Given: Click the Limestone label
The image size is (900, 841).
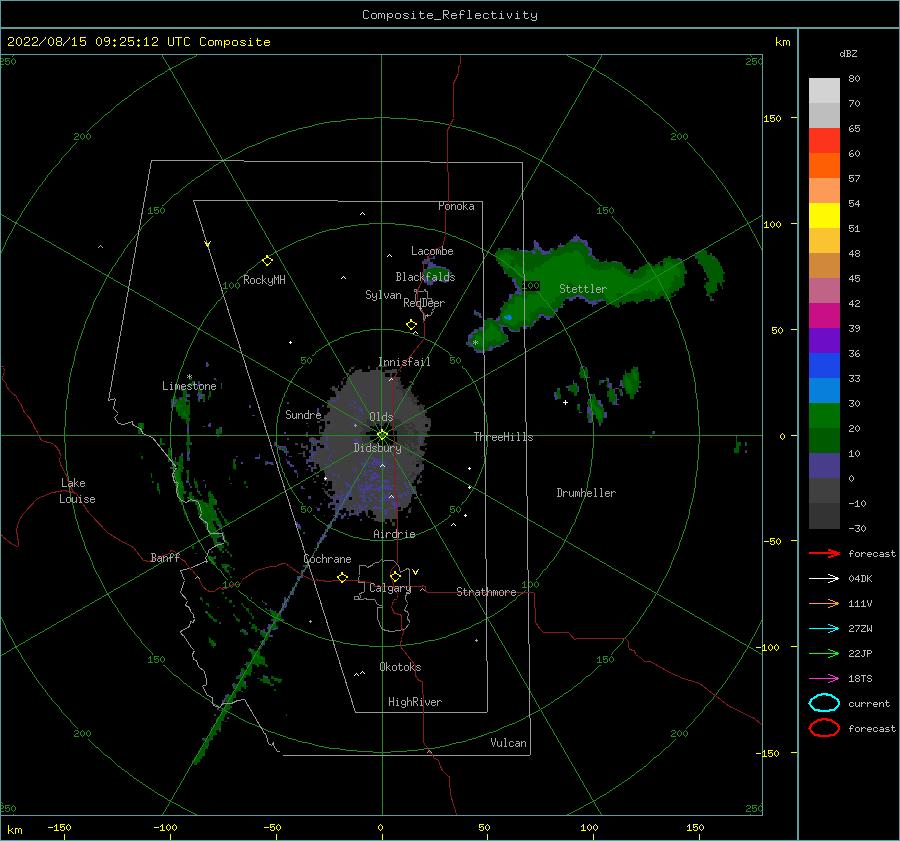Looking at the screenshot, I should [189, 386].
